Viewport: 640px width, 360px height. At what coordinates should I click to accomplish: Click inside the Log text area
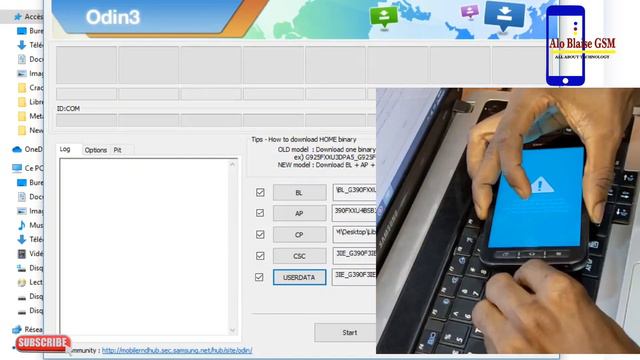pyautogui.click(x=145, y=247)
